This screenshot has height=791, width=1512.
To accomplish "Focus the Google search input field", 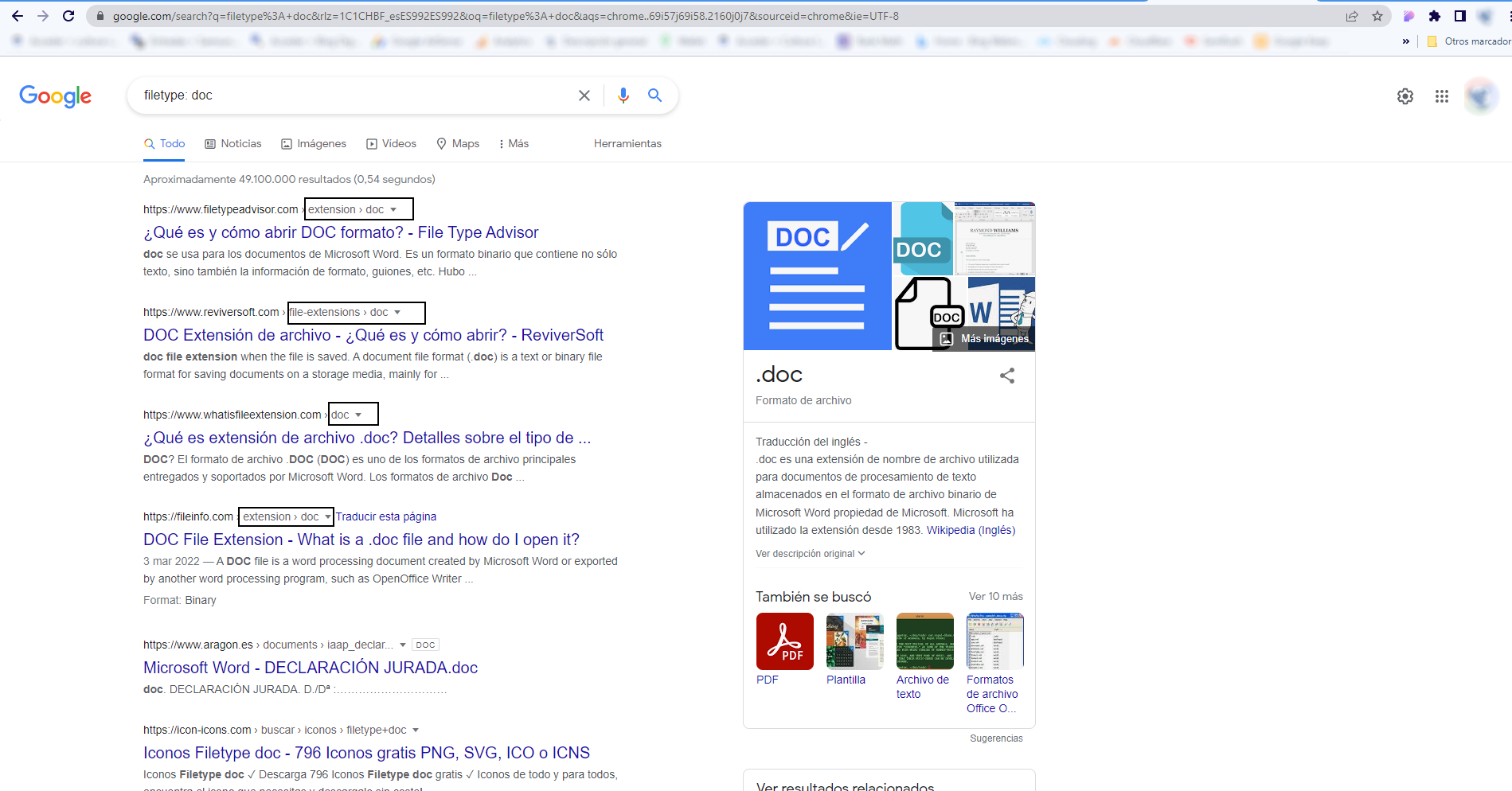I will pos(354,95).
